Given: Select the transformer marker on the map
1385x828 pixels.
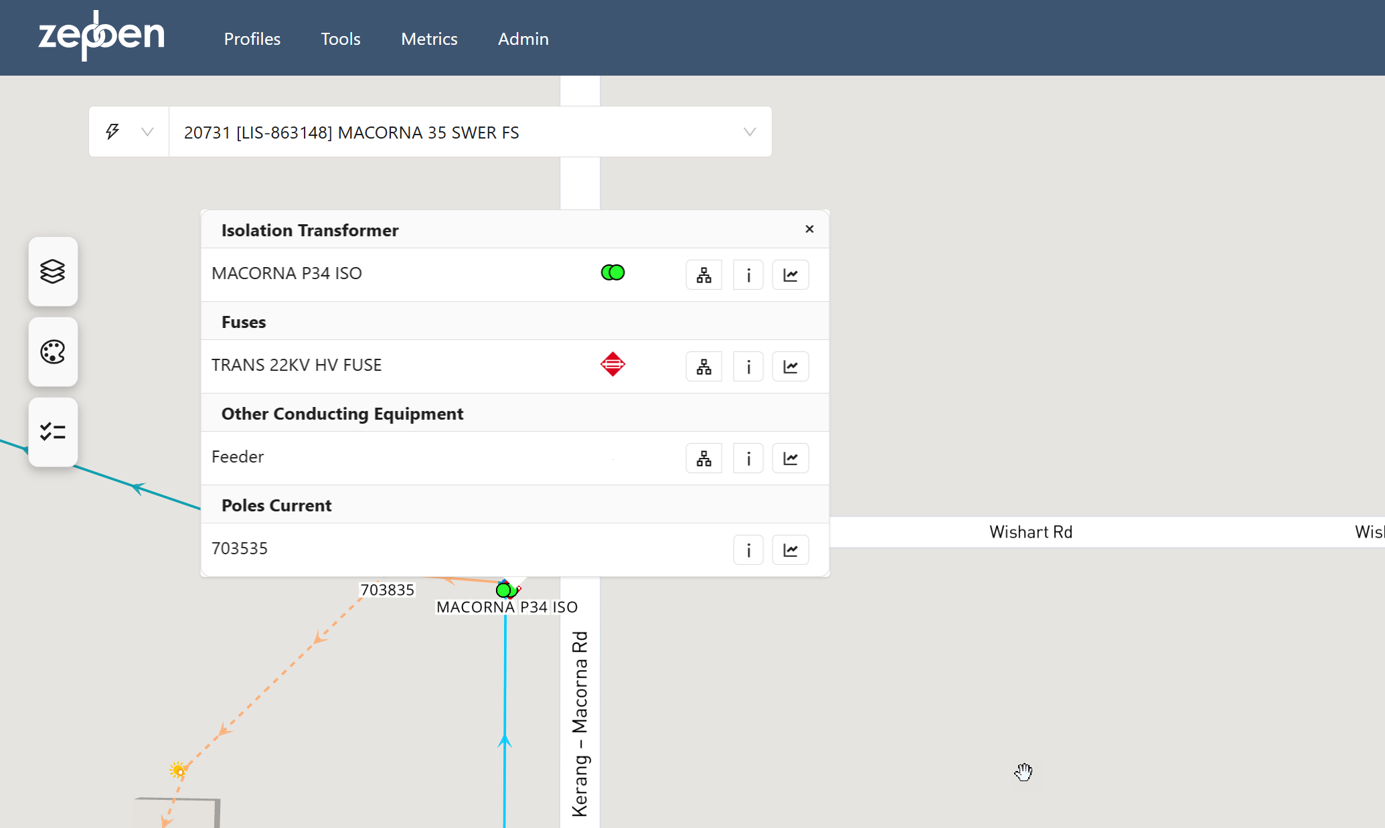Looking at the screenshot, I should click(505, 590).
